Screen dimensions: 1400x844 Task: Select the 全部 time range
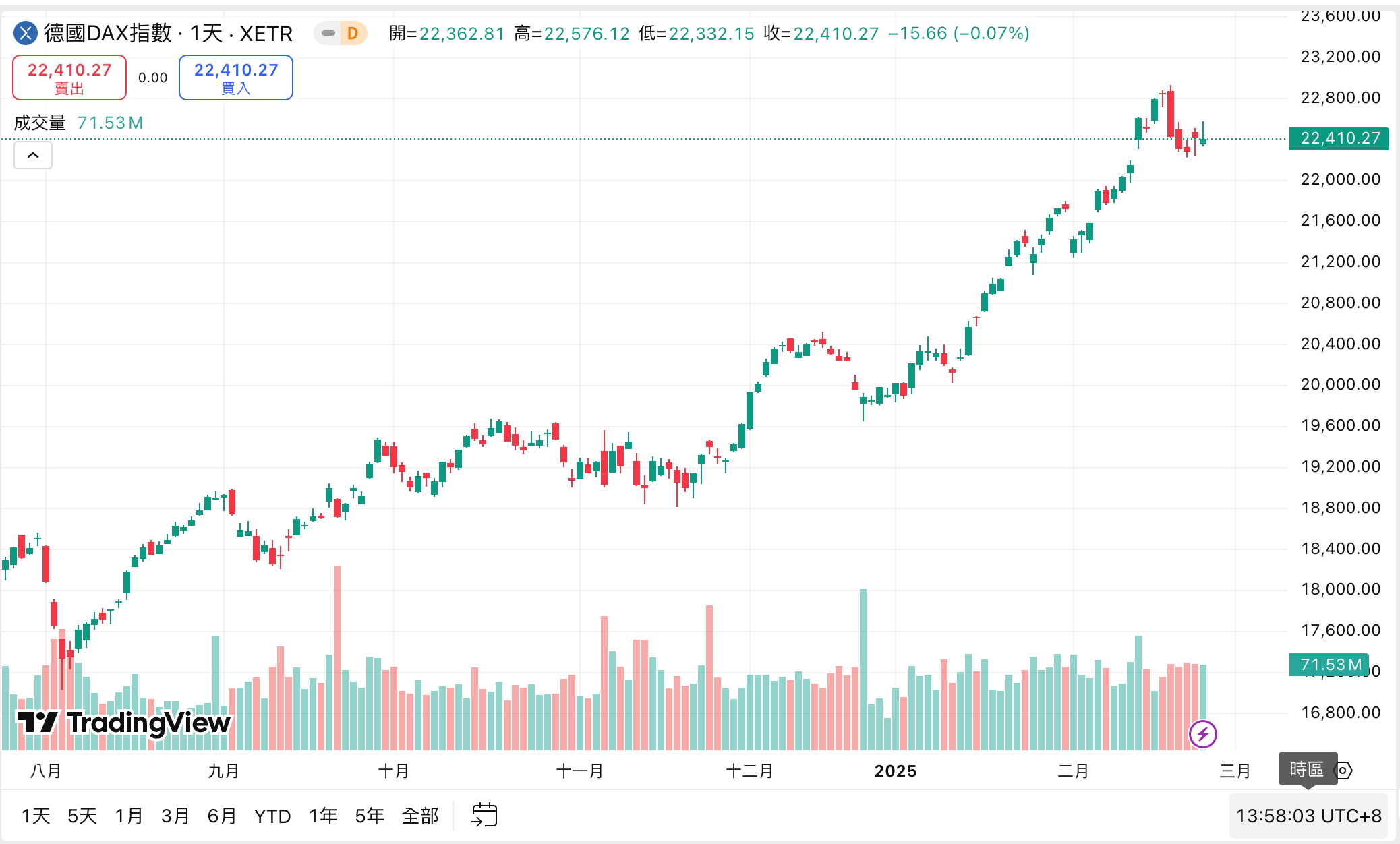[420, 816]
